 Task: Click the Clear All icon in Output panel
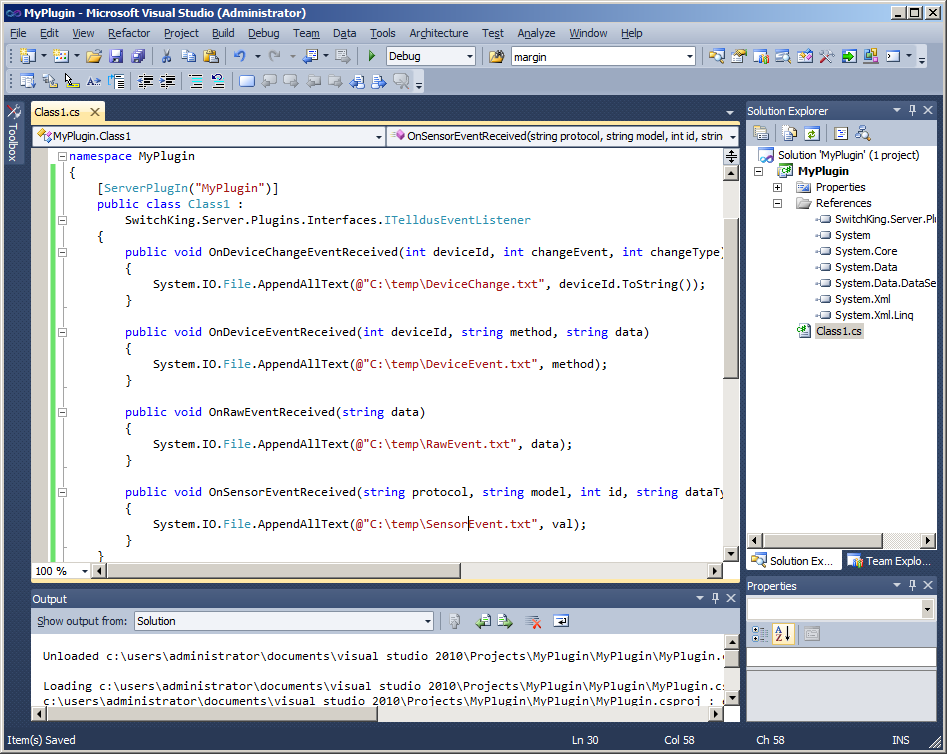pyautogui.click(x=533, y=621)
